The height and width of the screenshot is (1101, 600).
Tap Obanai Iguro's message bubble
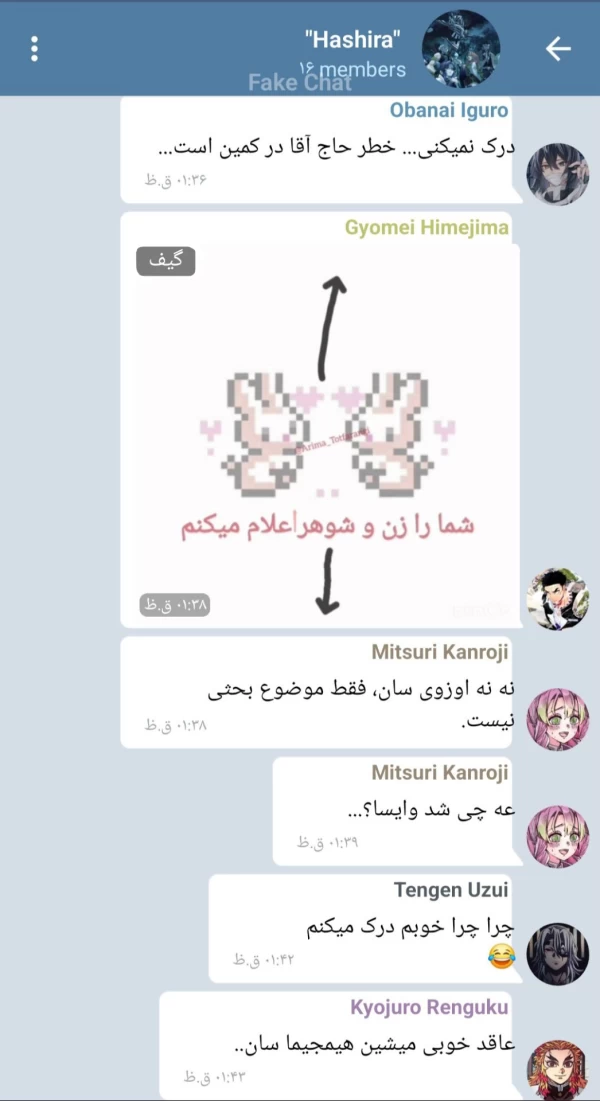(x=323, y=150)
